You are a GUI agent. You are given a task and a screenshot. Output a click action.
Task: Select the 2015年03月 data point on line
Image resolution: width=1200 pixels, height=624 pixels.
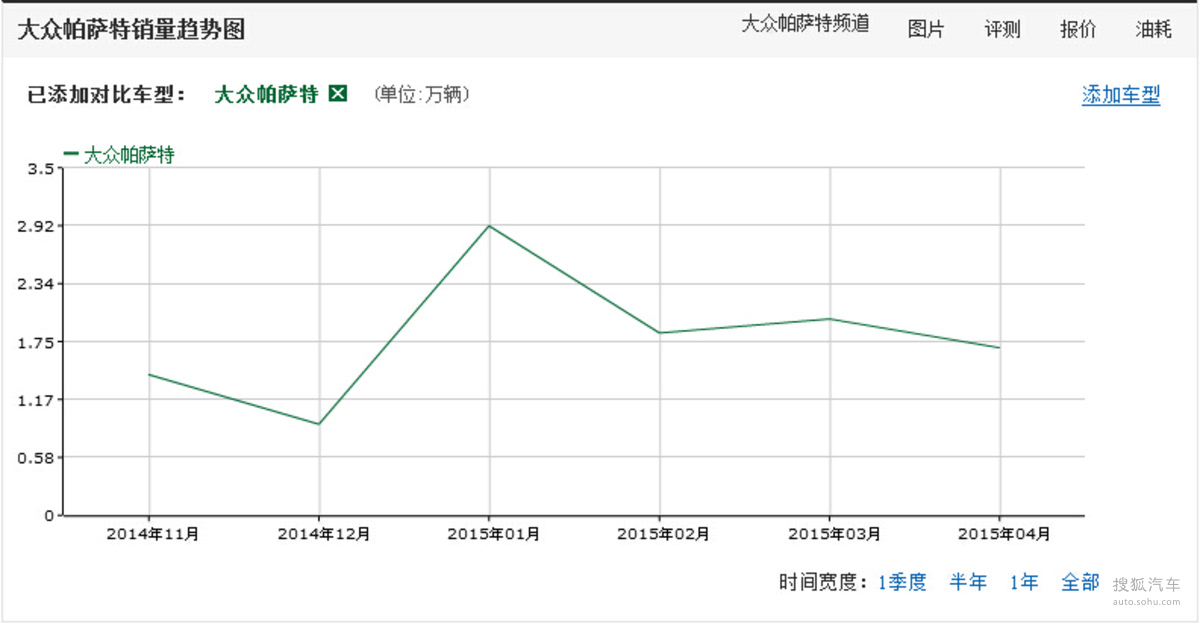tap(830, 319)
